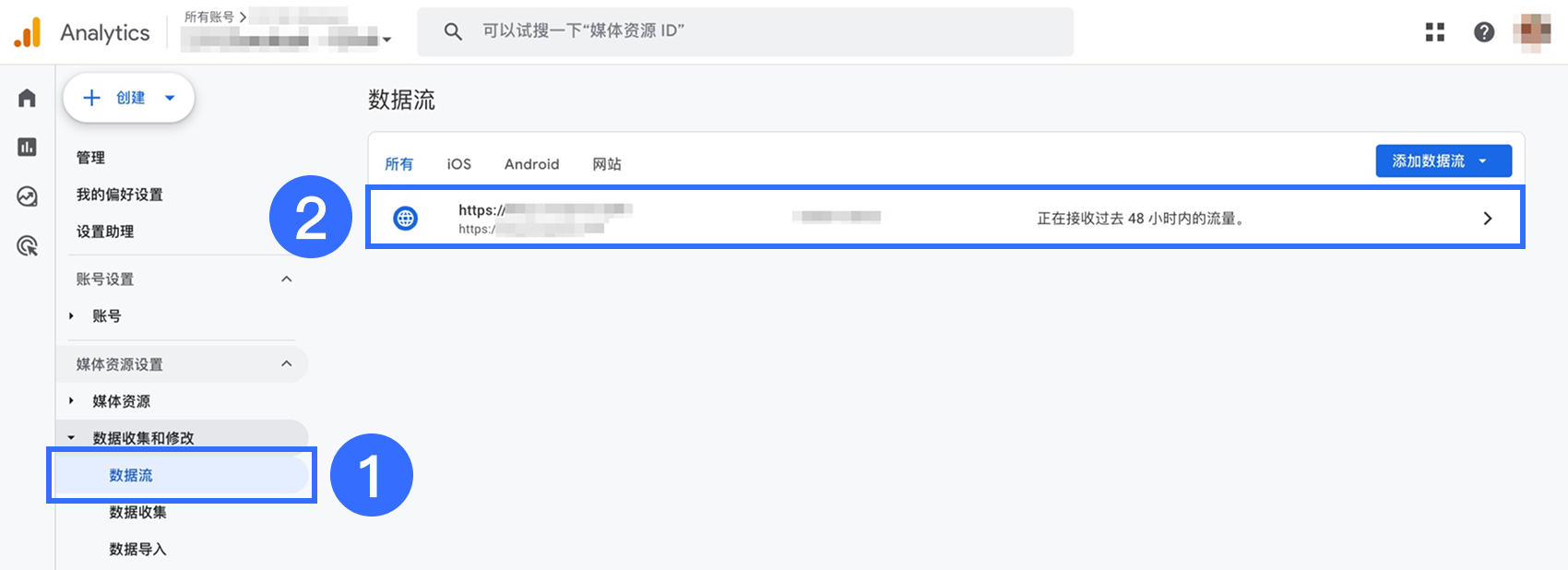The width and height of the screenshot is (1568, 570).
Task: Open the Explore icon in sidebar
Action: tap(27, 196)
